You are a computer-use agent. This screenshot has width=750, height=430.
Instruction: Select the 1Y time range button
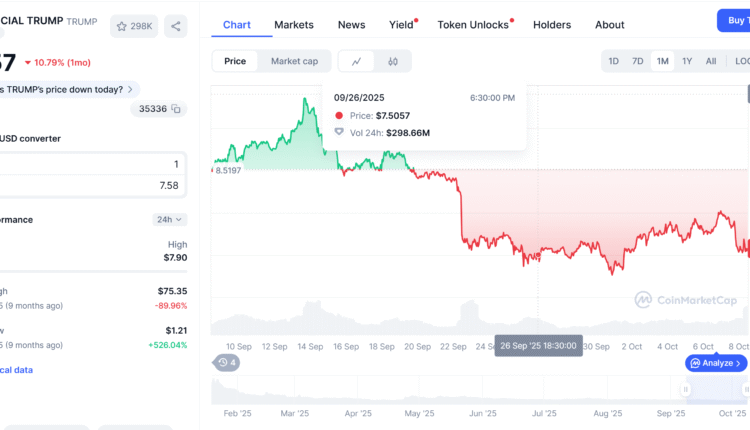pyautogui.click(x=687, y=61)
